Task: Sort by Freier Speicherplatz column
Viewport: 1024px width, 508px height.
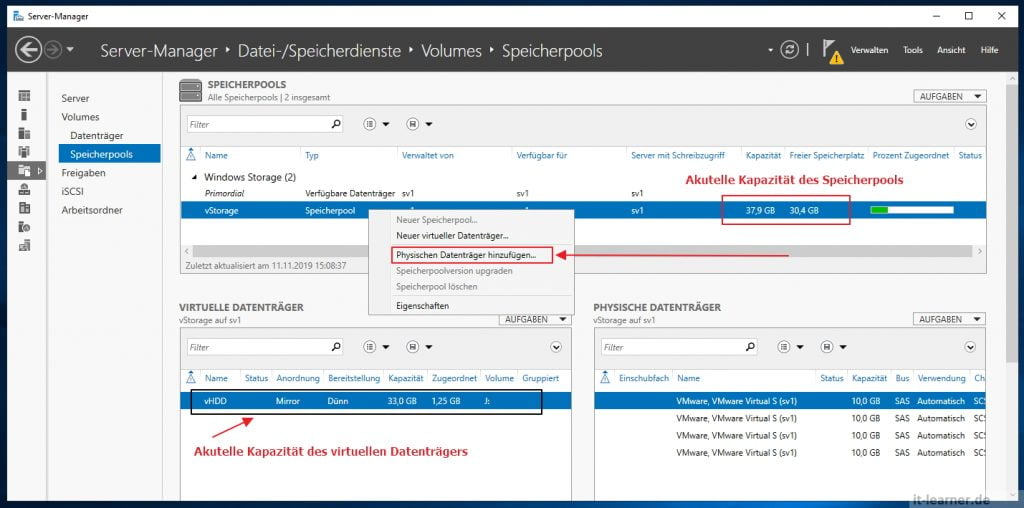Action: (x=827, y=155)
